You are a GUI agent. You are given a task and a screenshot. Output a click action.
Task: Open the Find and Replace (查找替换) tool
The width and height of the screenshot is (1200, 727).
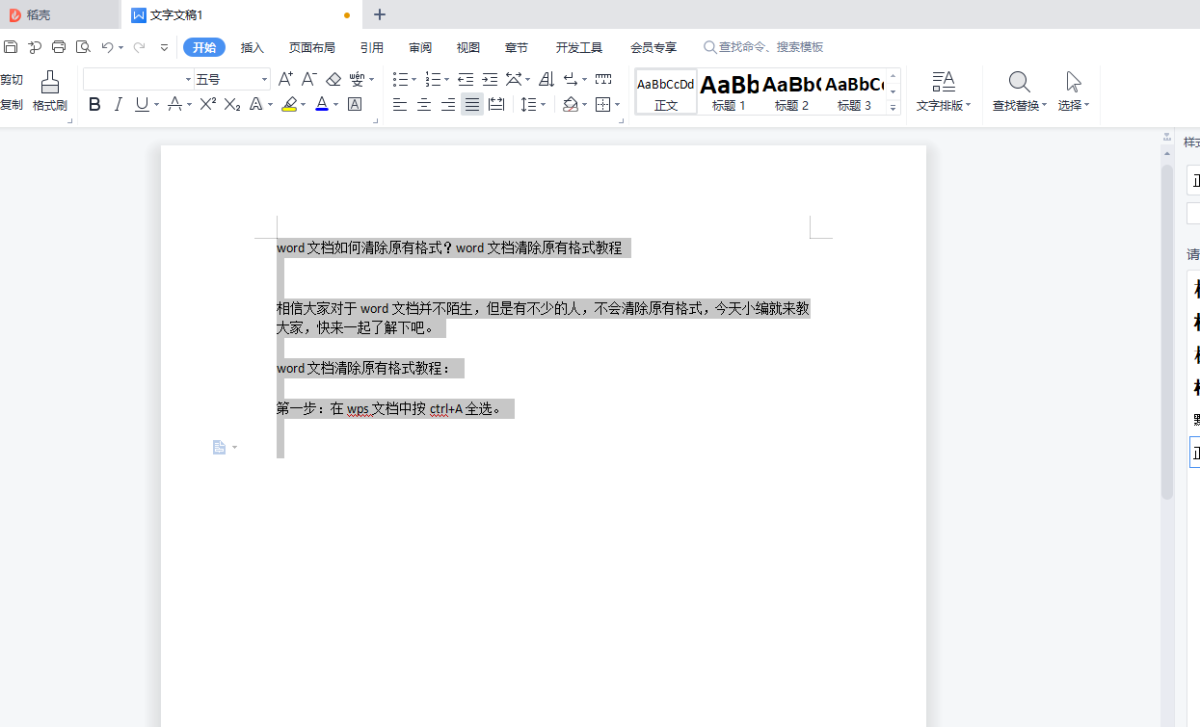[1019, 89]
